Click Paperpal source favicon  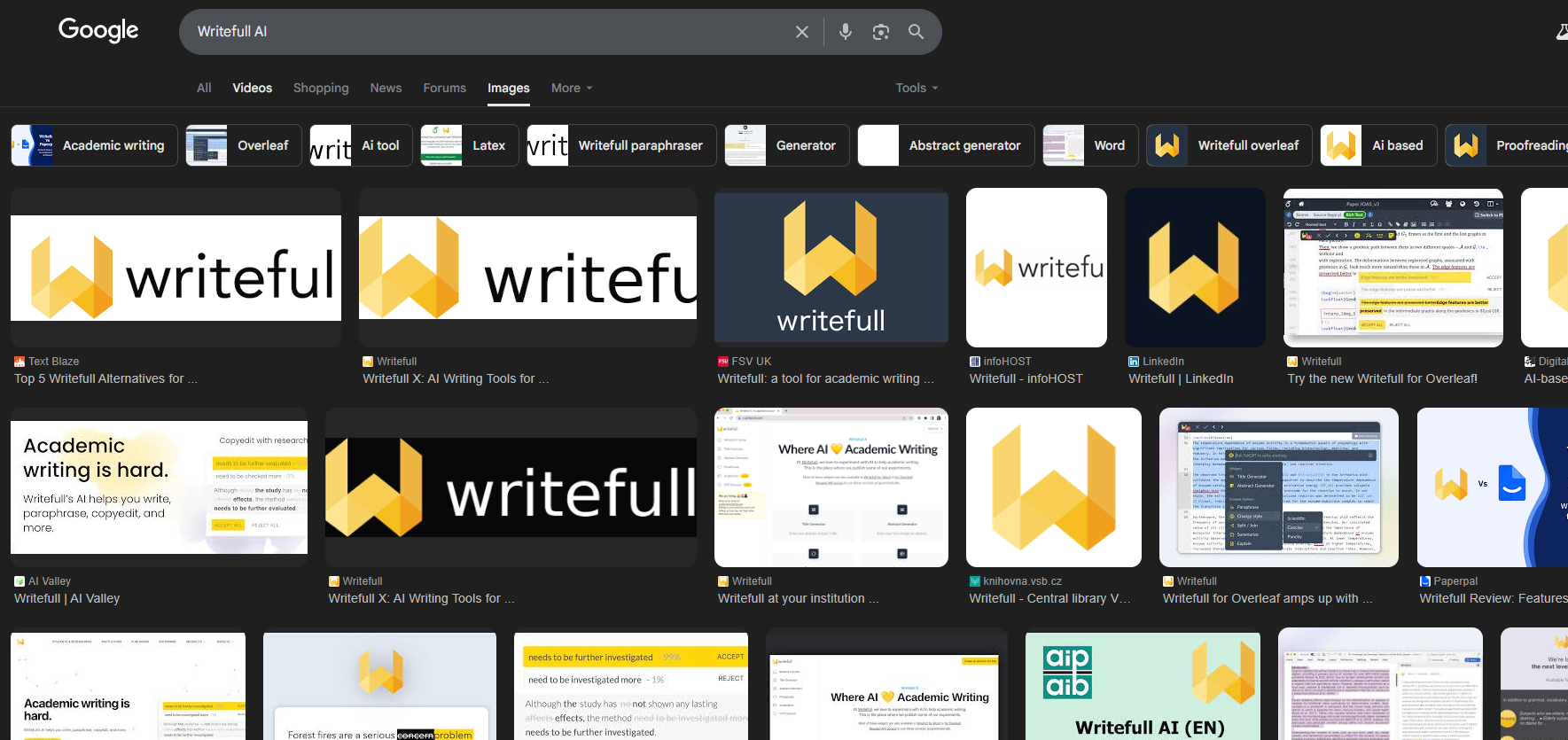coord(1425,581)
